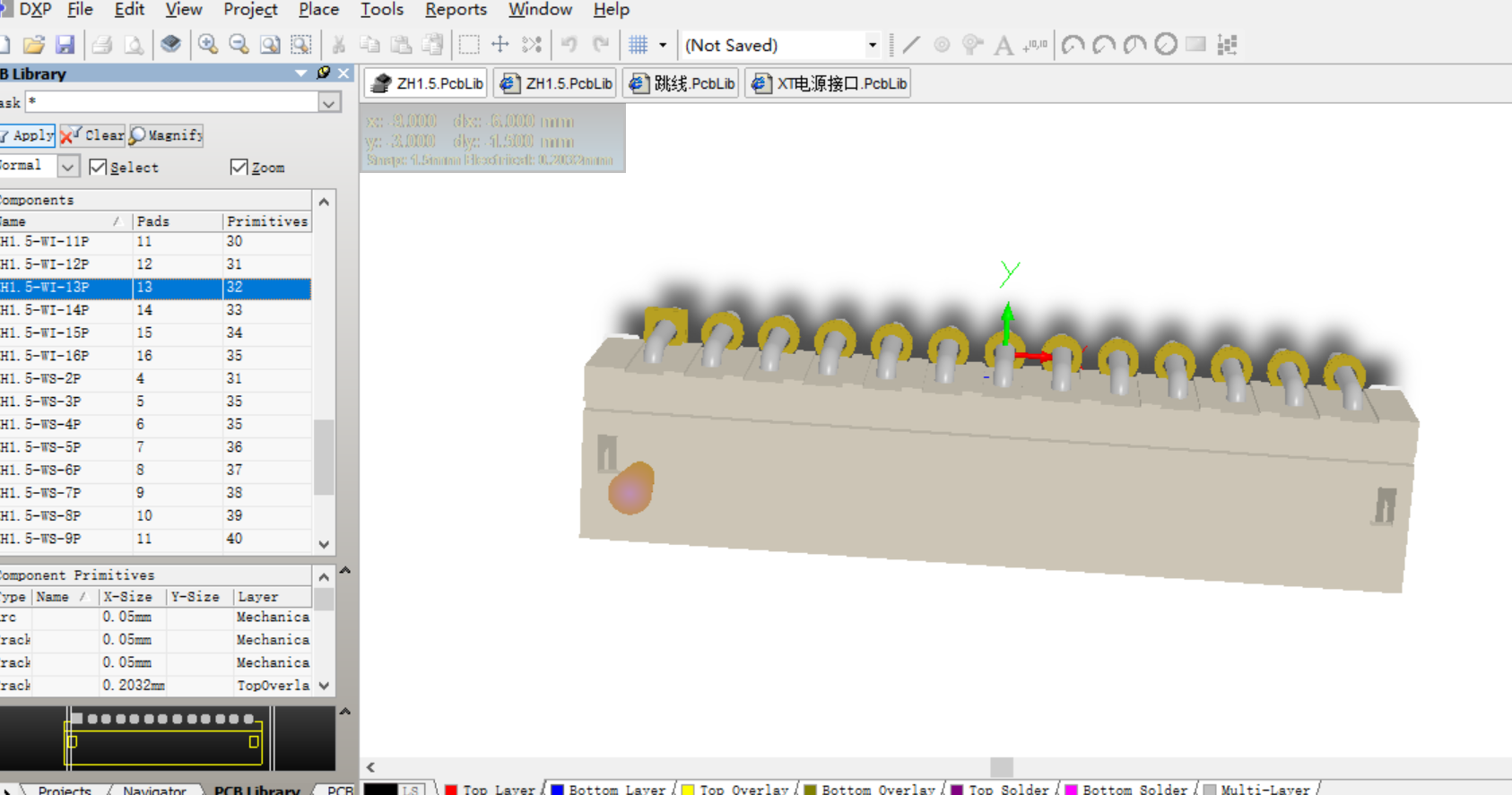Click the 3D layer stack toolbar icon
This screenshot has height=795, width=1512.
pos(170,45)
